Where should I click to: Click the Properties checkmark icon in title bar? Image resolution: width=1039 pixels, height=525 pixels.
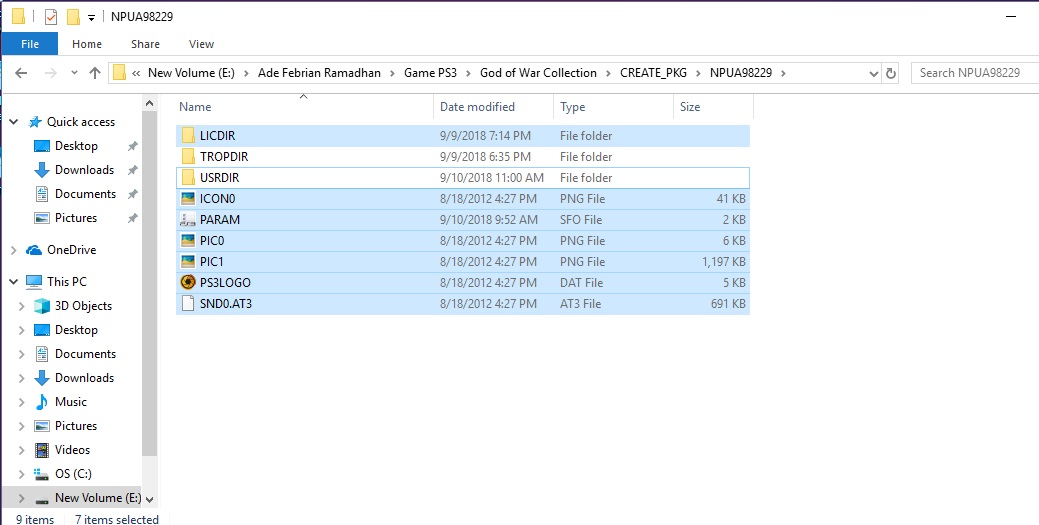[x=51, y=17]
